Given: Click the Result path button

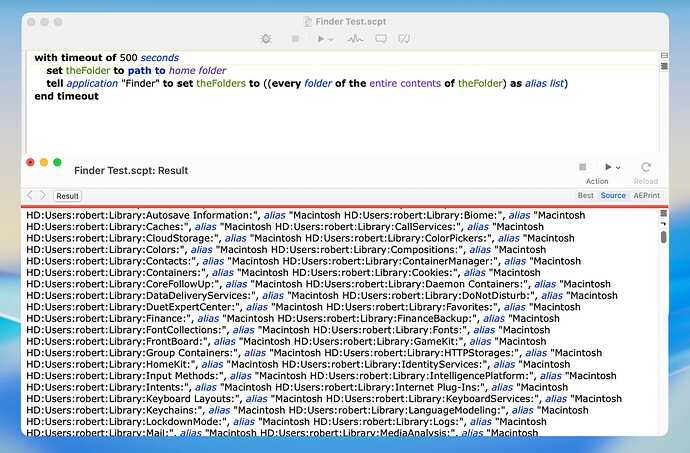Looking at the screenshot, I should [67, 196].
